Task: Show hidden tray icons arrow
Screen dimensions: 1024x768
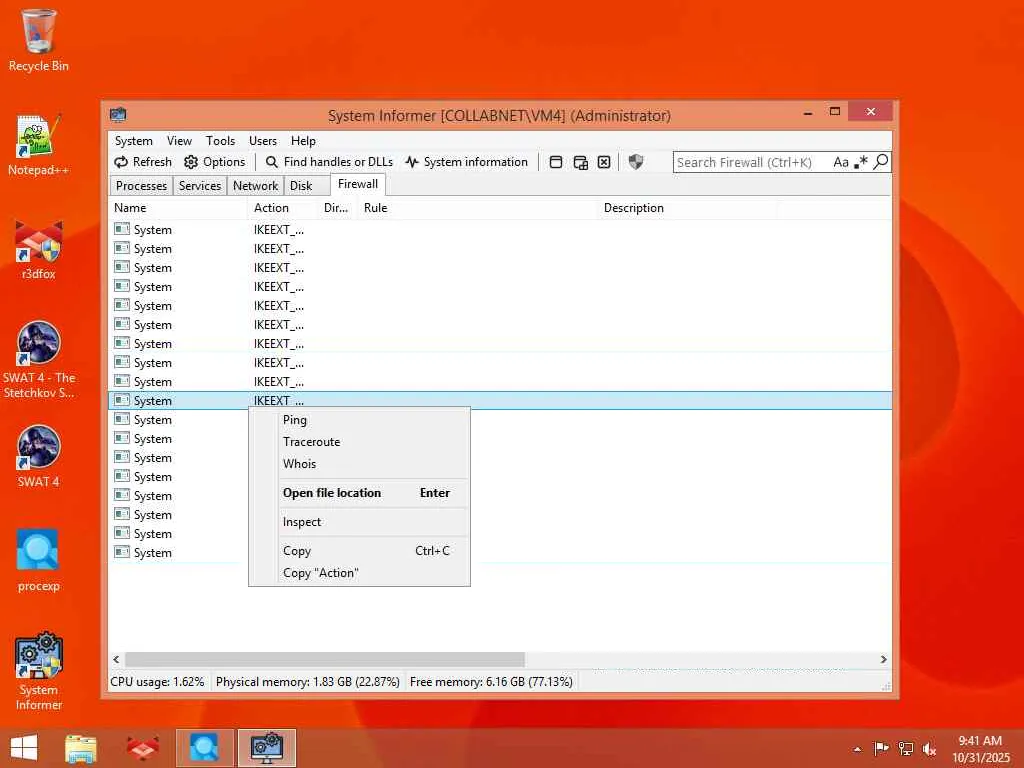Action: pyautogui.click(x=857, y=749)
